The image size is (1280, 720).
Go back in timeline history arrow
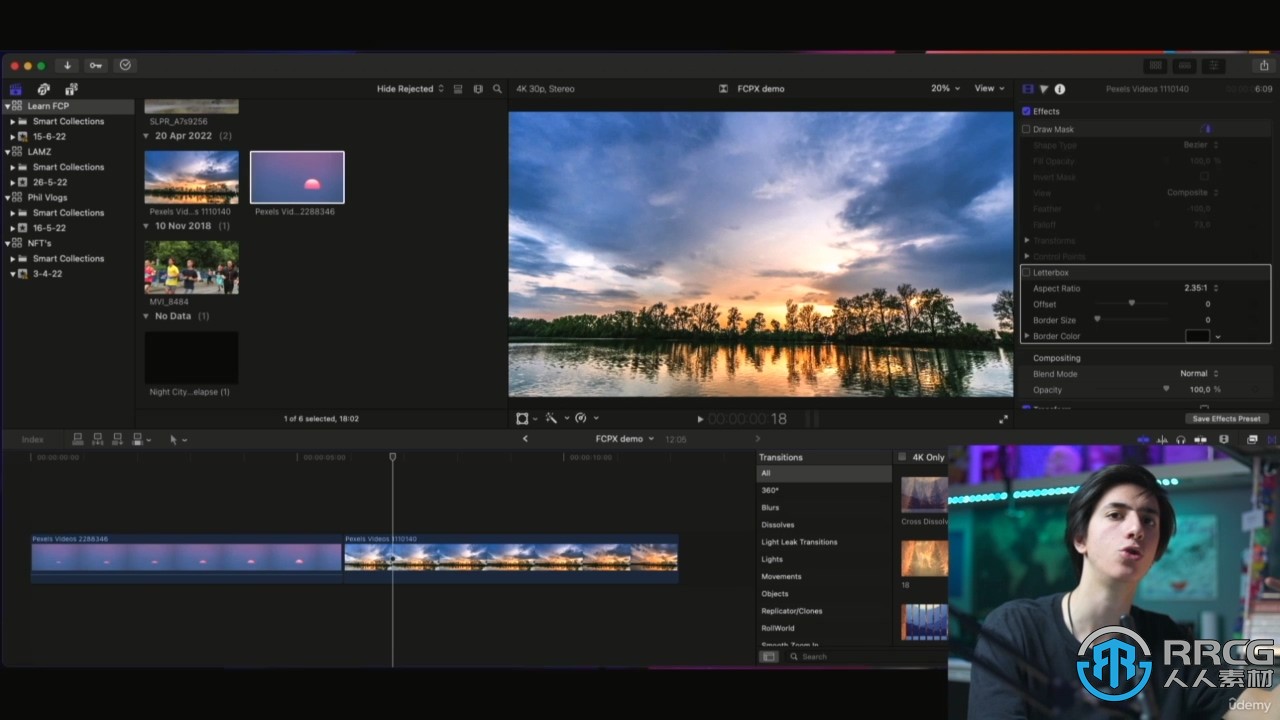pos(525,439)
